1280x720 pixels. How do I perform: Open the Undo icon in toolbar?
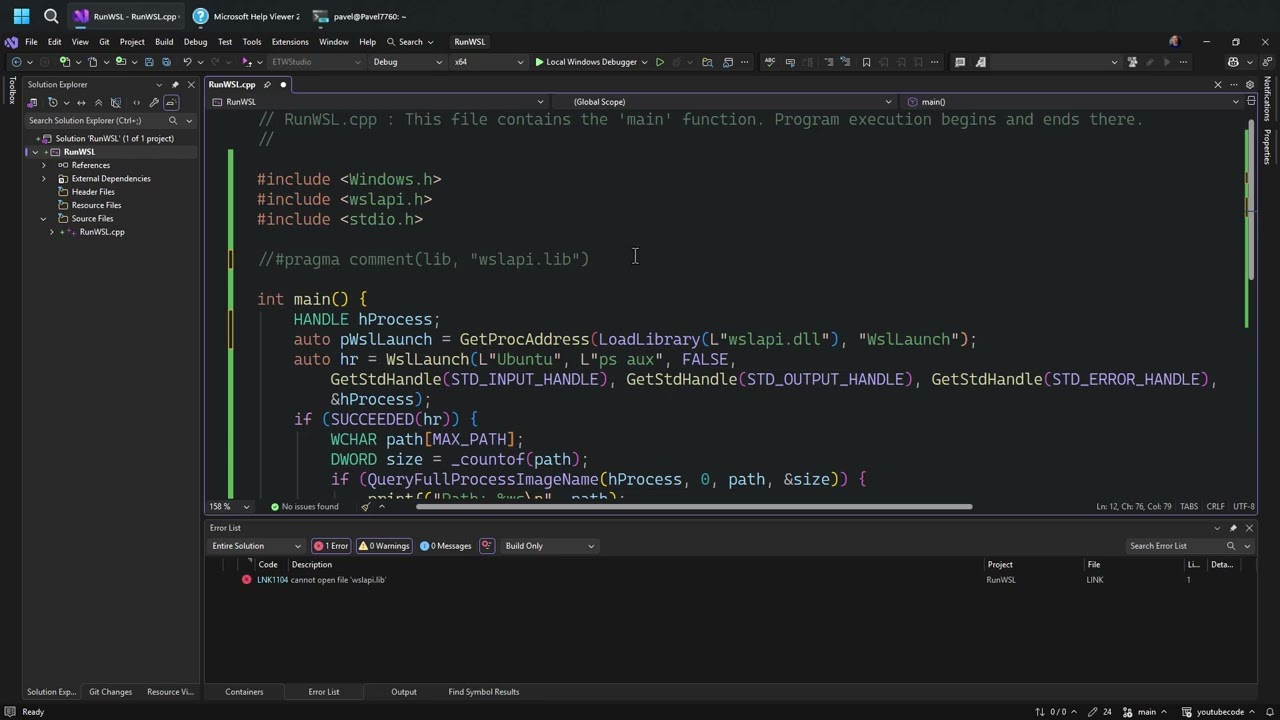coord(186,62)
